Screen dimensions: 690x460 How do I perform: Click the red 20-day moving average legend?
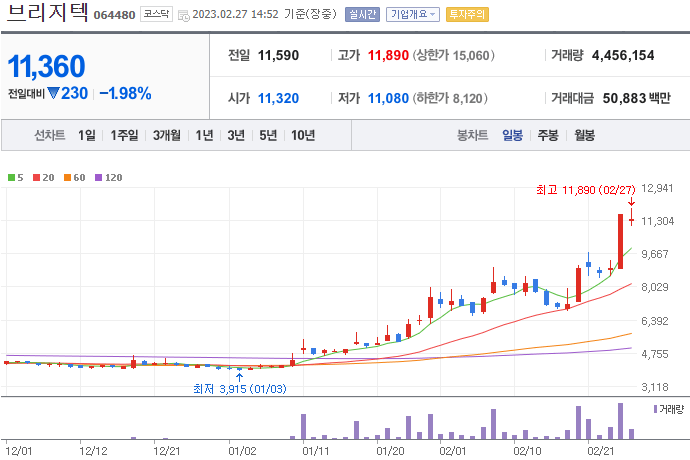44,177
